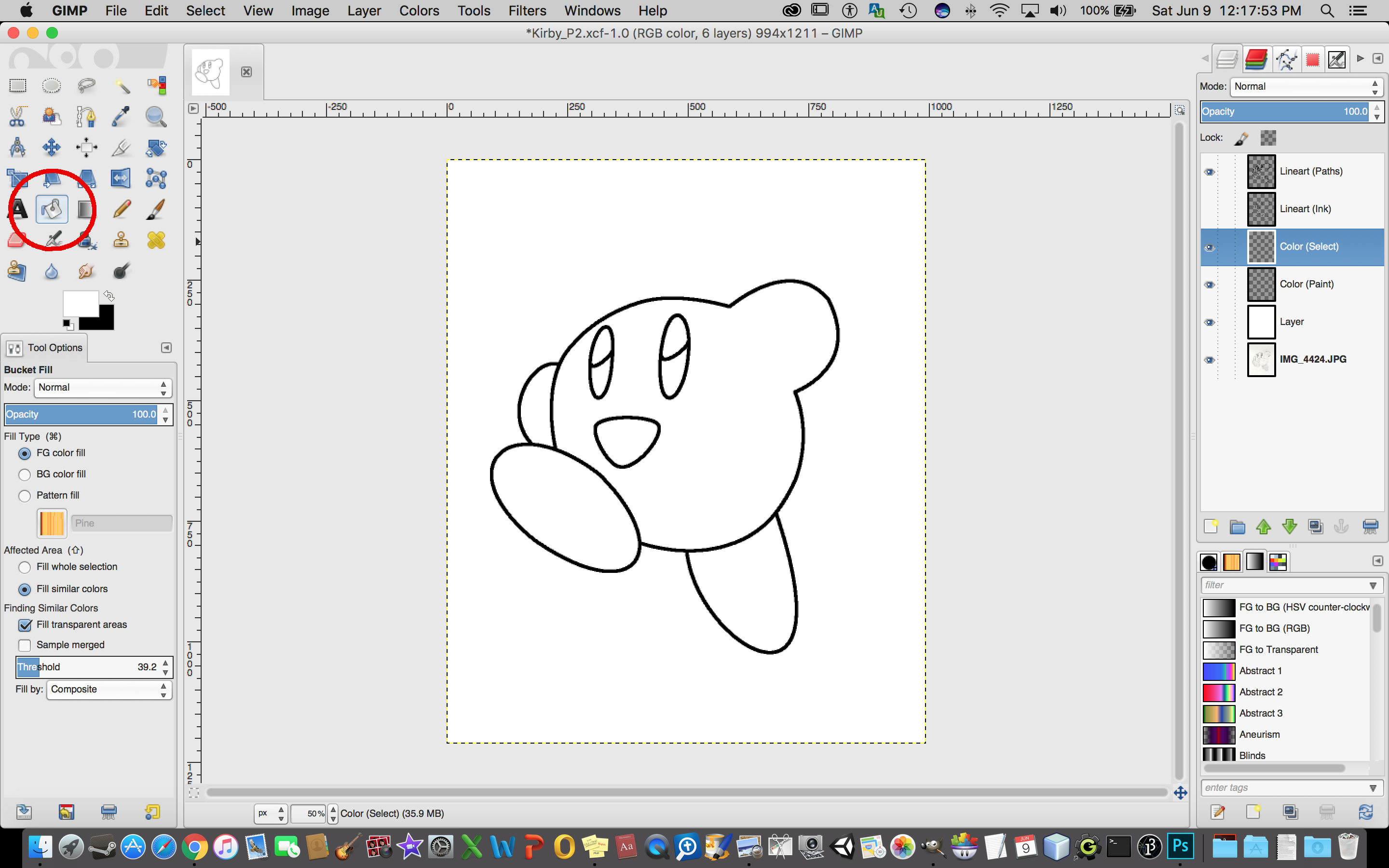1389x868 pixels.
Task: Select the Flip tool
Action: tap(121, 178)
